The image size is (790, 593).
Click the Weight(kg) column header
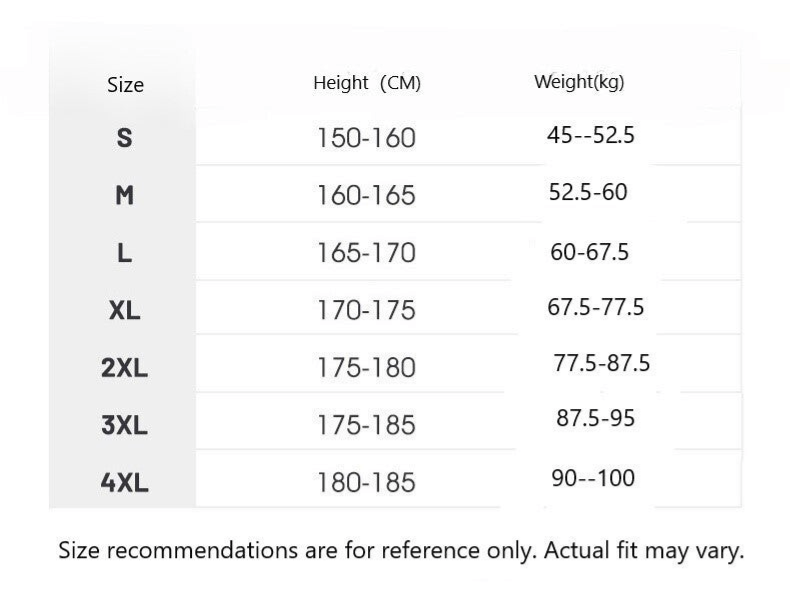(x=579, y=82)
